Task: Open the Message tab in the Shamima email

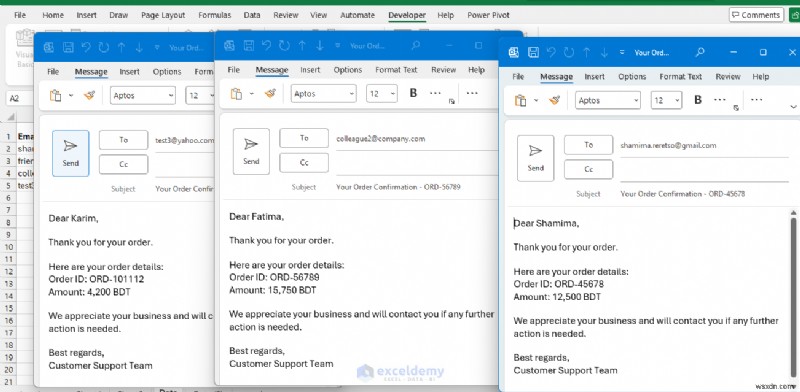Action: pyautogui.click(x=556, y=77)
